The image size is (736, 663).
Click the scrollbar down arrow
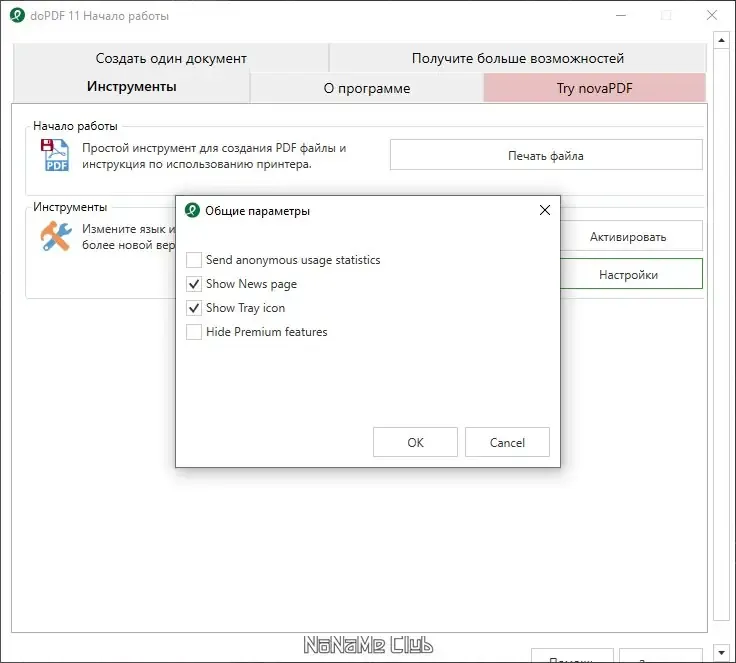pos(721,652)
